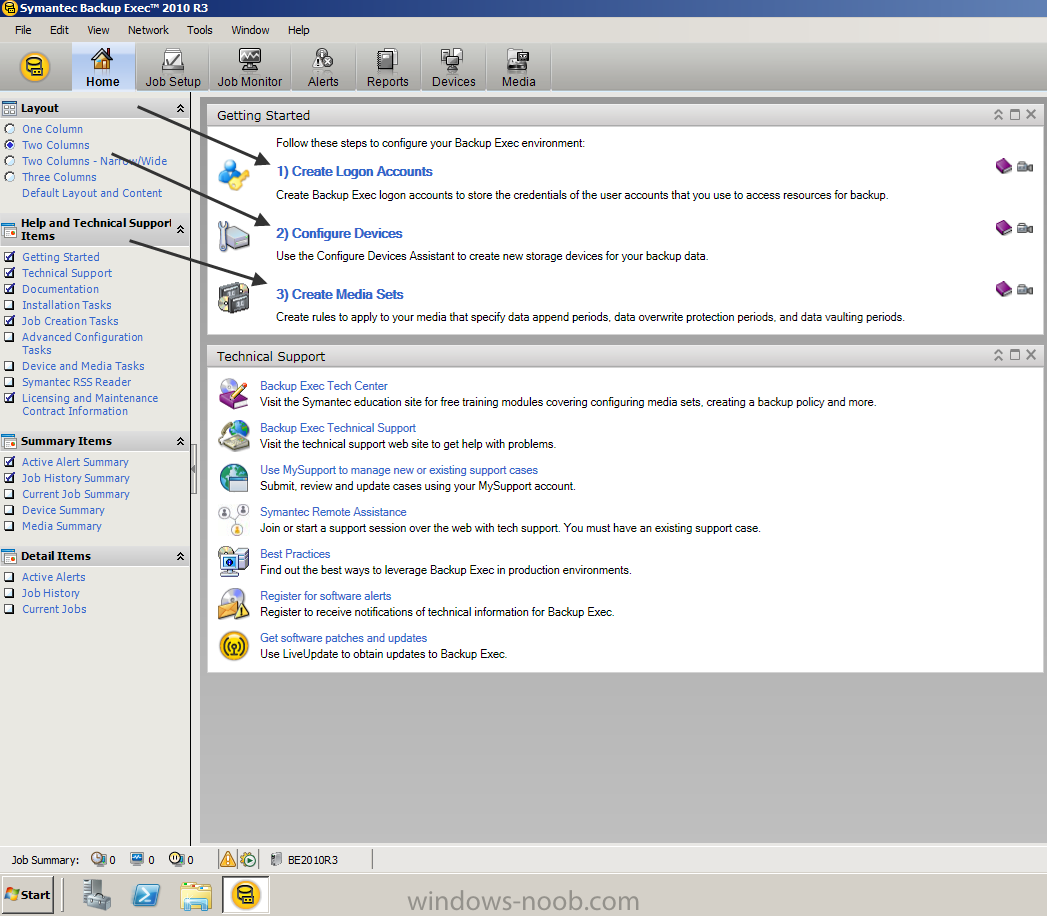Open Job Setup in the toolbar
Viewport: 1047px width, 916px height.
173,67
